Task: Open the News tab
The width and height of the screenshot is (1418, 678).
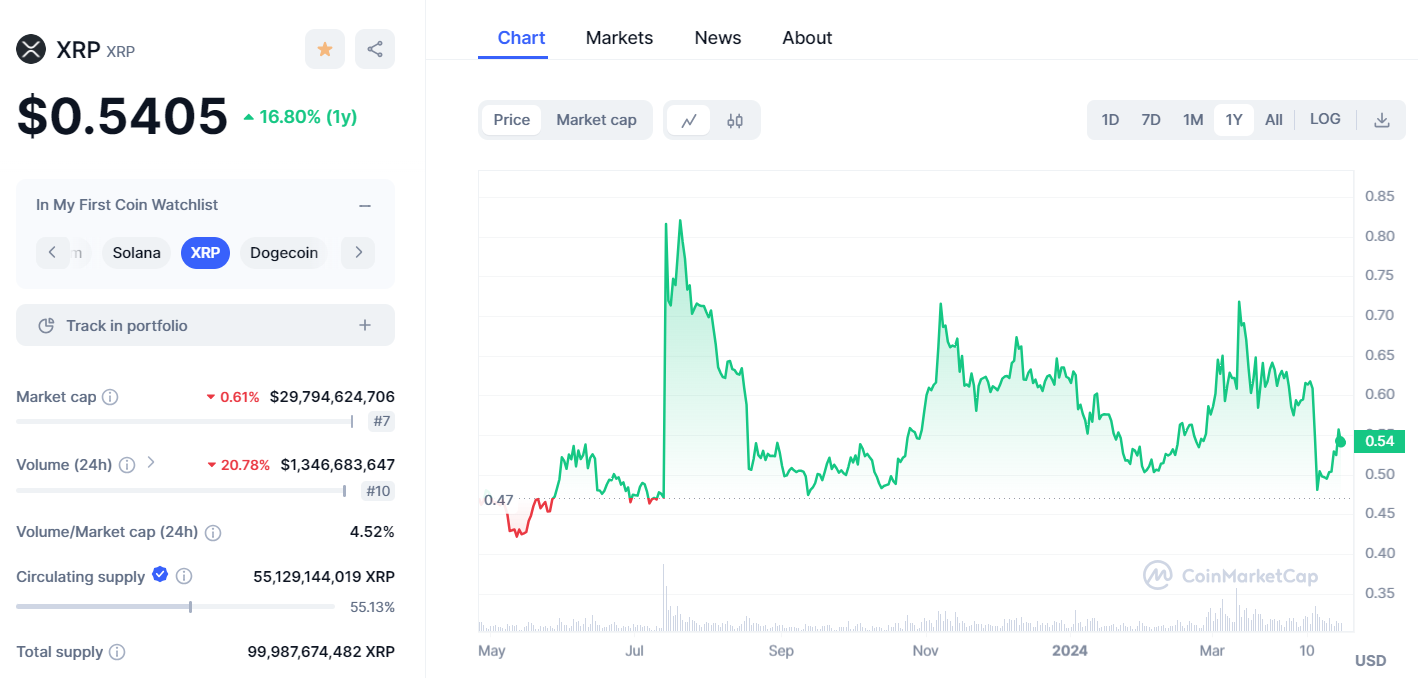Action: tap(718, 38)
